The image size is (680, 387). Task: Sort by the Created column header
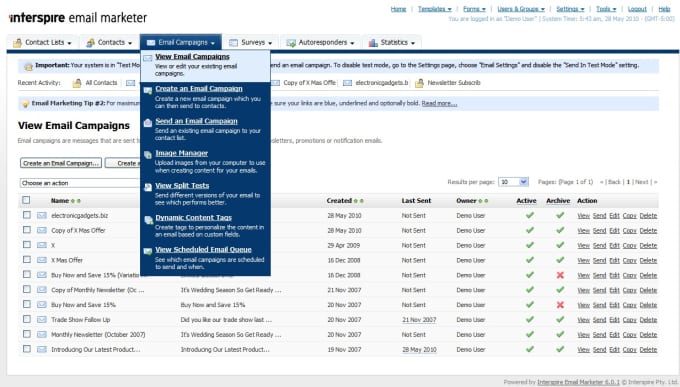(339, 200)
